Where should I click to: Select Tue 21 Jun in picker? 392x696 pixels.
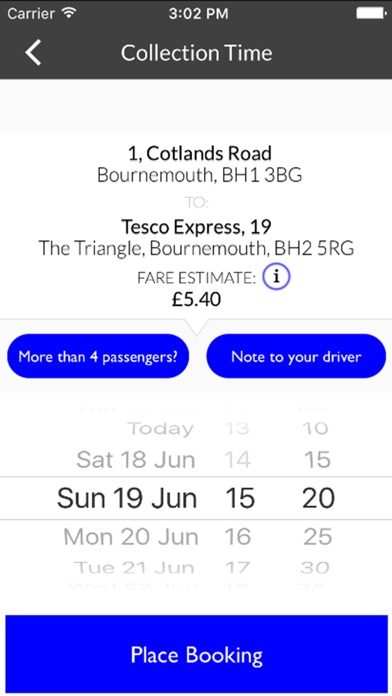[134, 567]
